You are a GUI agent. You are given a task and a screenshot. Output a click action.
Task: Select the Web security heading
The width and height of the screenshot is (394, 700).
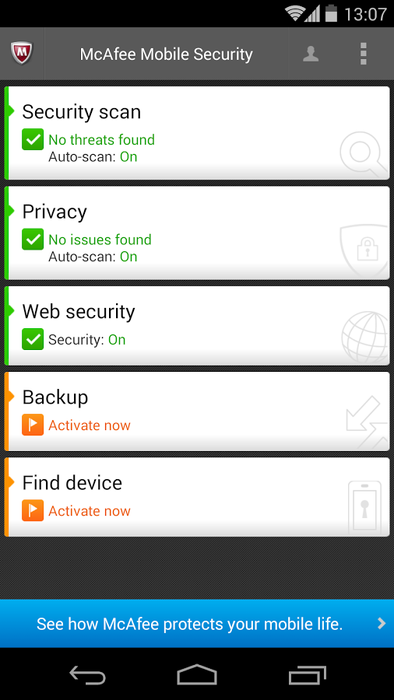click(x=79, y=311)
